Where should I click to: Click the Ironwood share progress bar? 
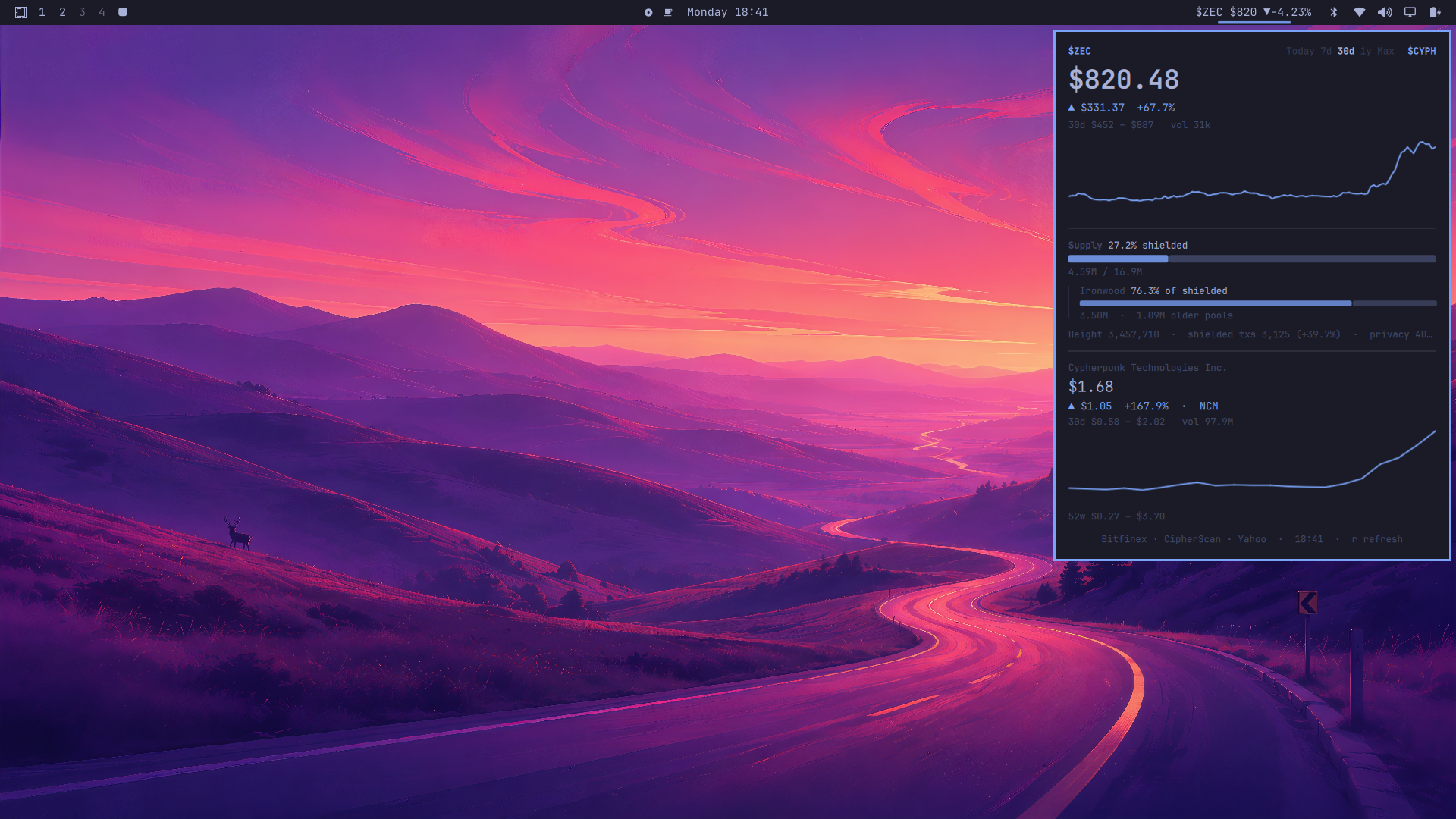1257,303
